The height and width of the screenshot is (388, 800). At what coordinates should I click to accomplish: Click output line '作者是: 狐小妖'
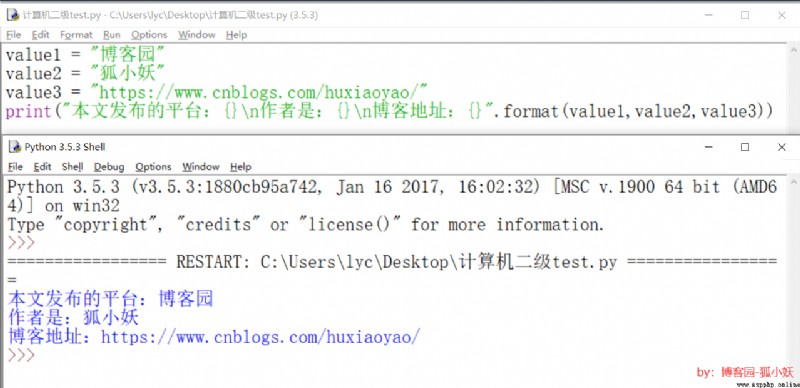pos(73,318)
